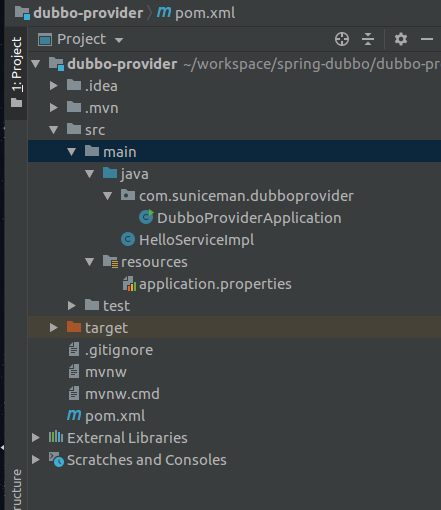The height and width of the screenshot is (510, 441).
Task: Click the Collapse All icon in Project toolbar
Action: (368, 39)
